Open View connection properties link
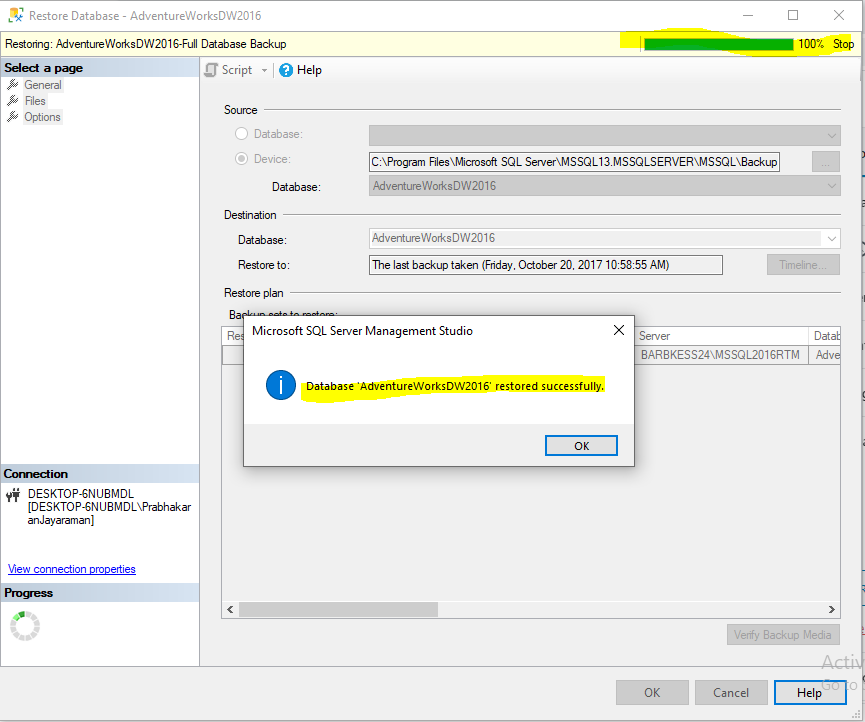This screenshot has height=722, width=865. 72,569
